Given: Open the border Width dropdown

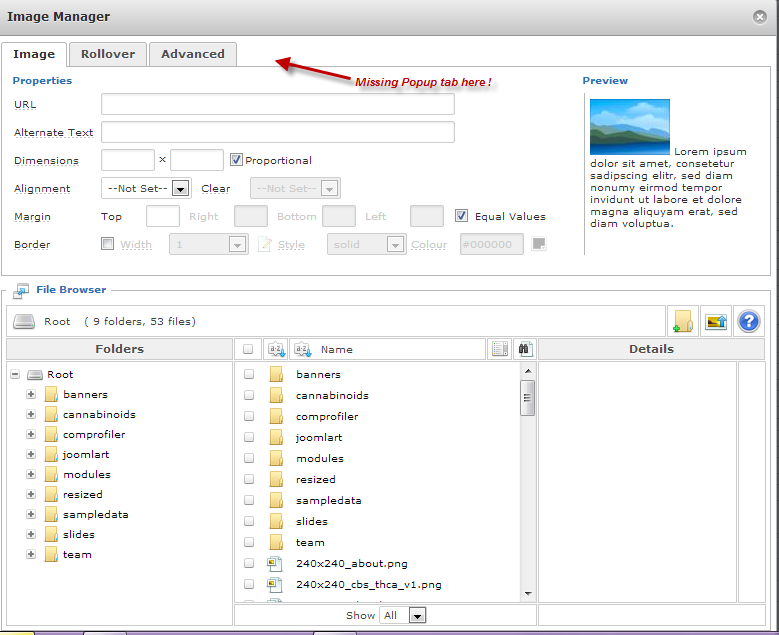Looking at the screenshot, I should tap(209, 244).
